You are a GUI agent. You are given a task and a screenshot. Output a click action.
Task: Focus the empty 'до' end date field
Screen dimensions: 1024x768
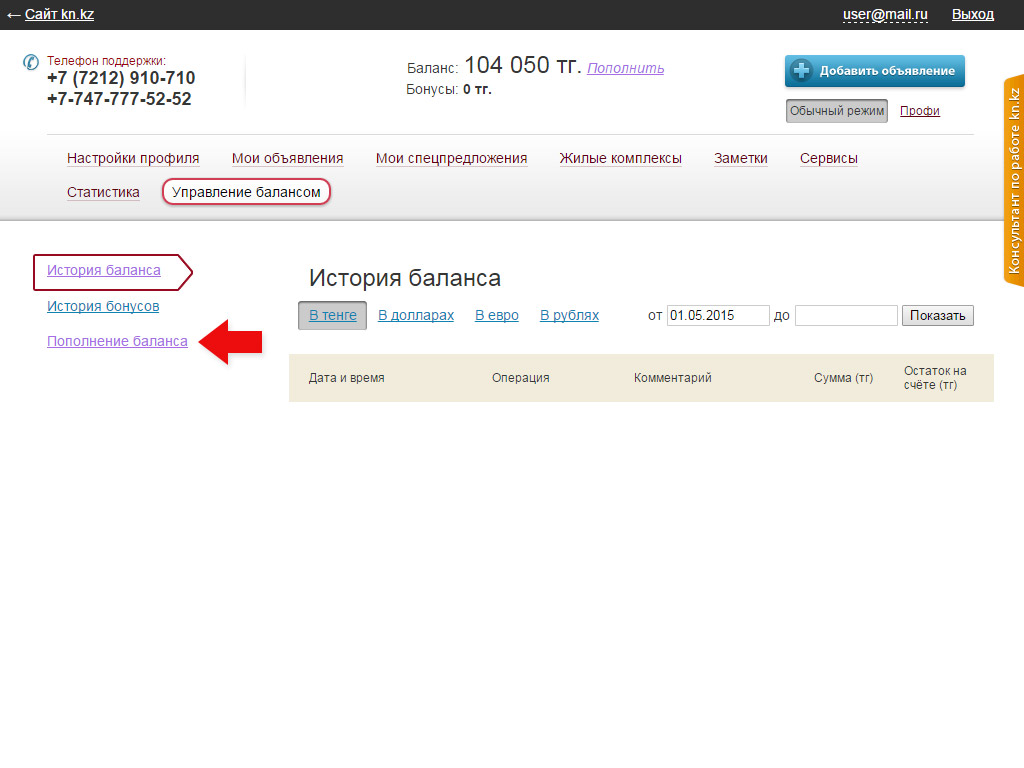845,316
